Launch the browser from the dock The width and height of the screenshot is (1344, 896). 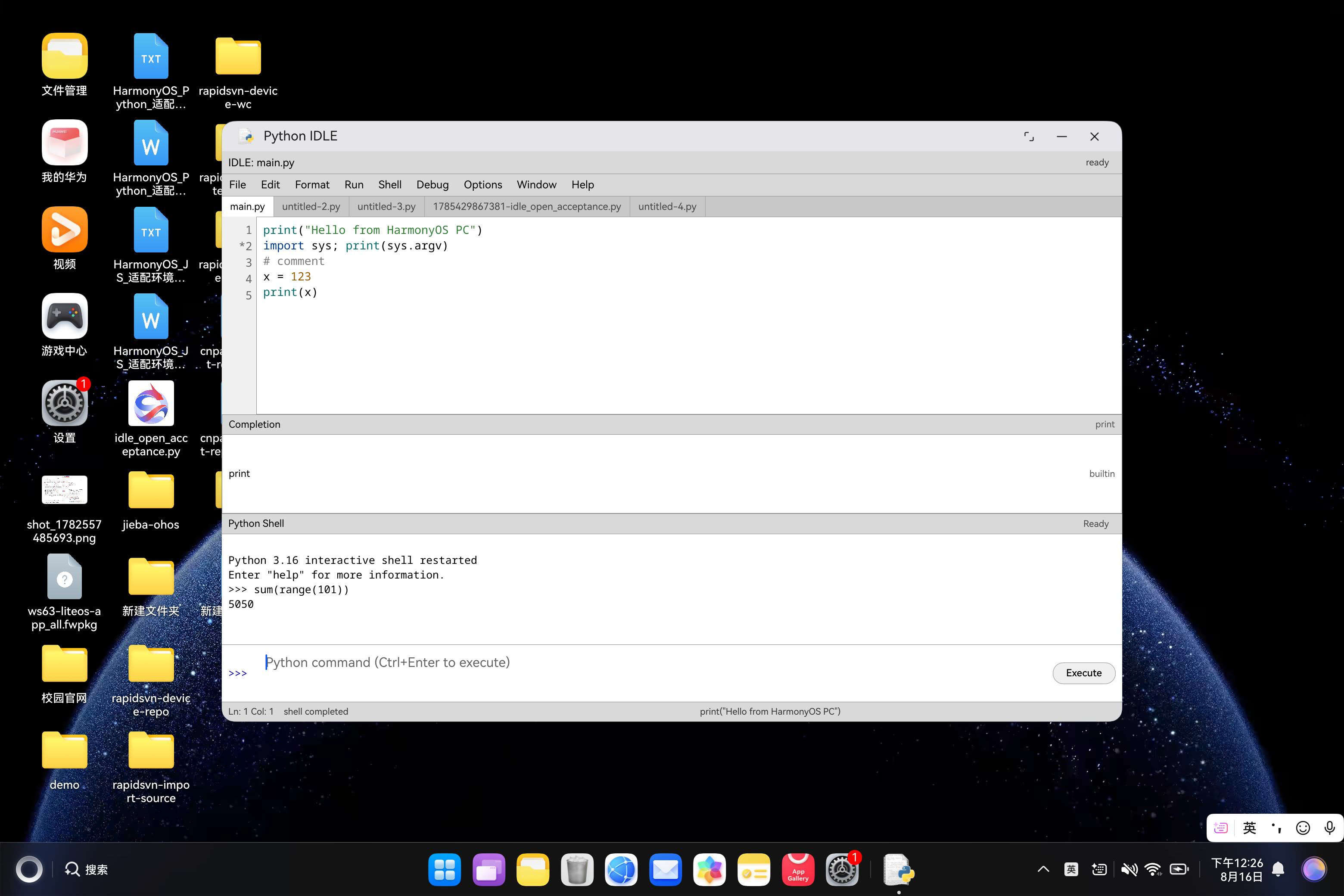[x=621, y=870]
